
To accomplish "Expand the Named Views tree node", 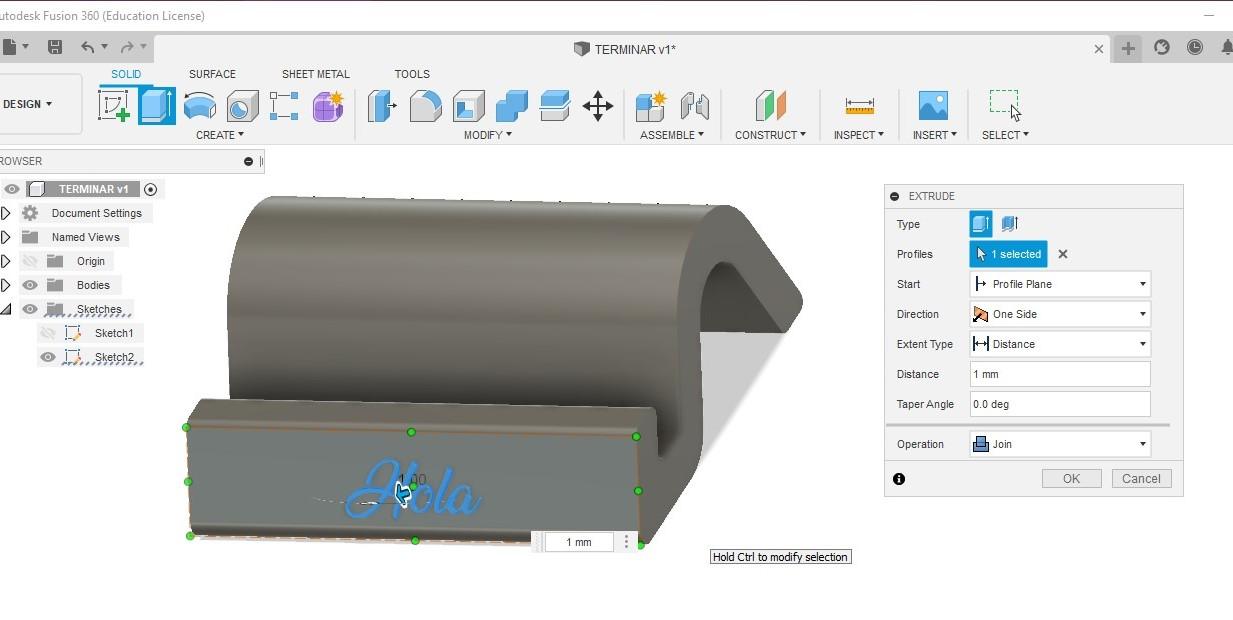I will pos(6,237).
